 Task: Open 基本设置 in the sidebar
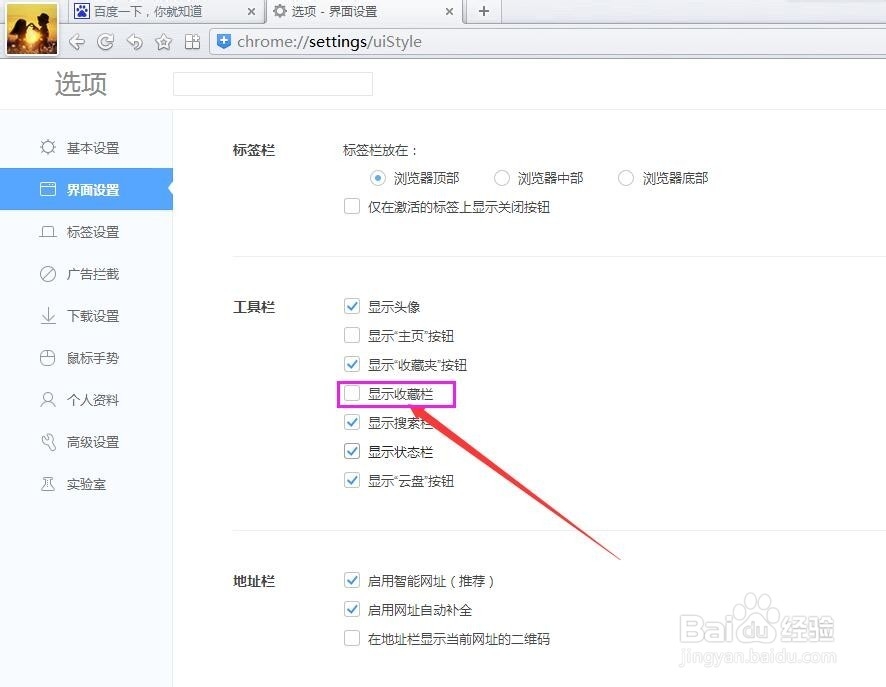coord(95,146)
